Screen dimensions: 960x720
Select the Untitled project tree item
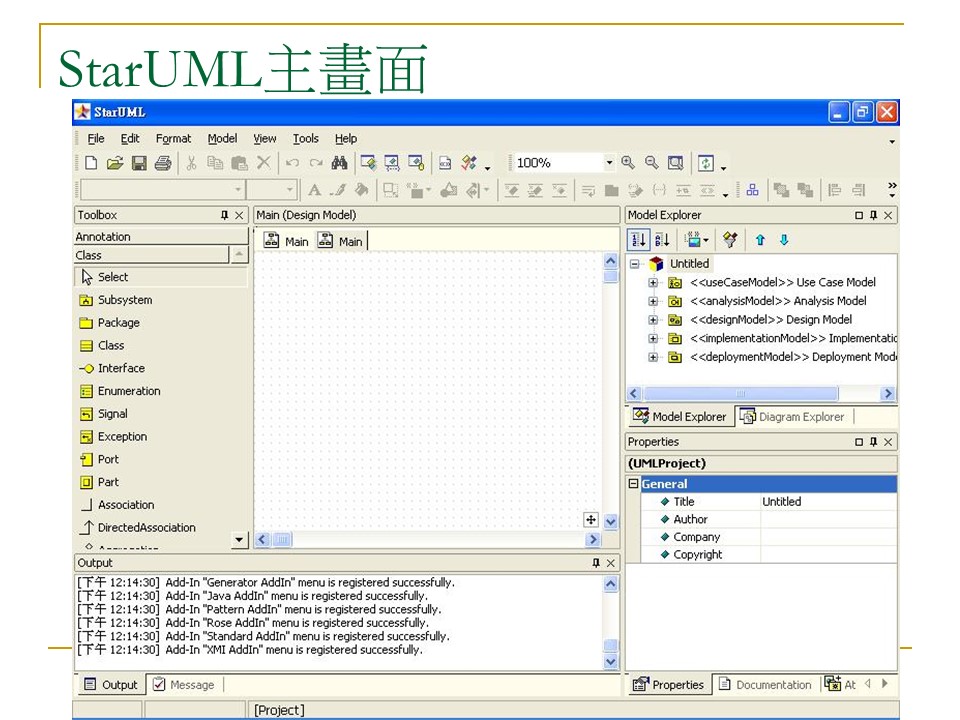[689, 264]
